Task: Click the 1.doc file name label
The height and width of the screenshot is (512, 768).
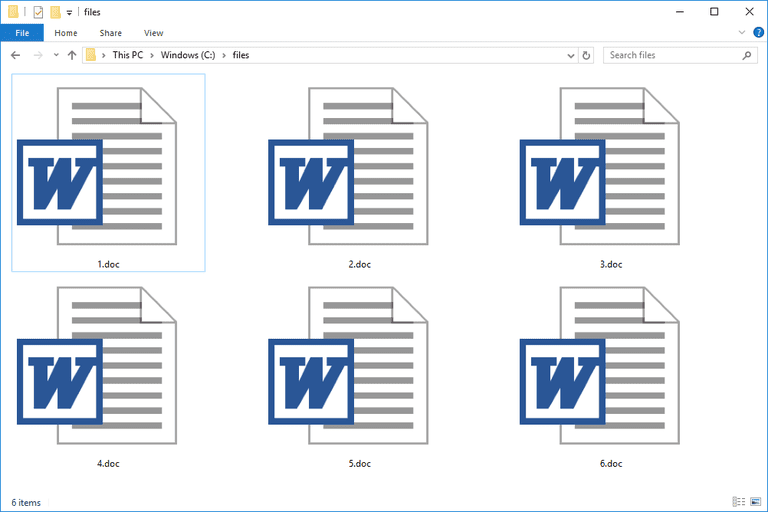Action: [108, 264]
